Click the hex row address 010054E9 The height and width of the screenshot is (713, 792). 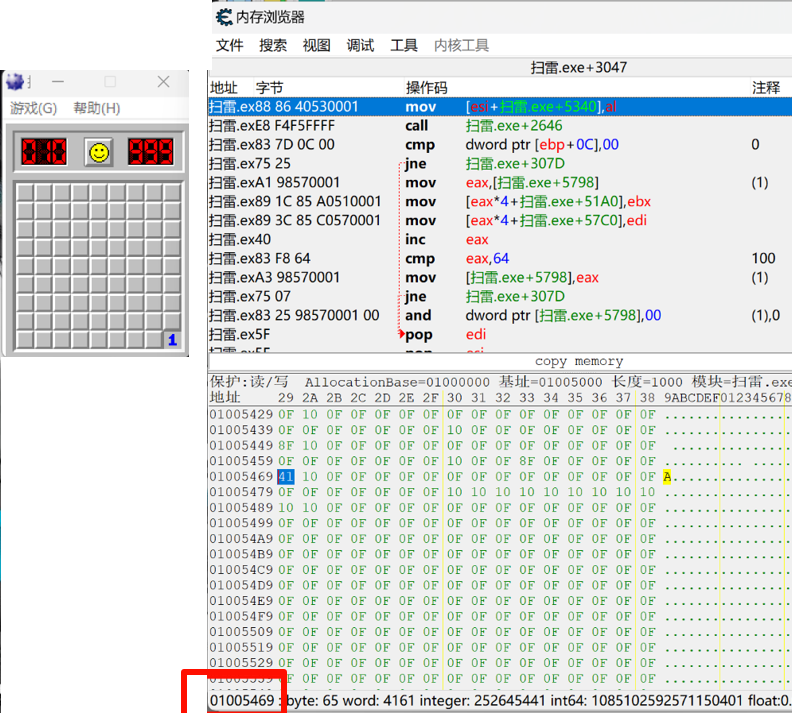point(241,600)
